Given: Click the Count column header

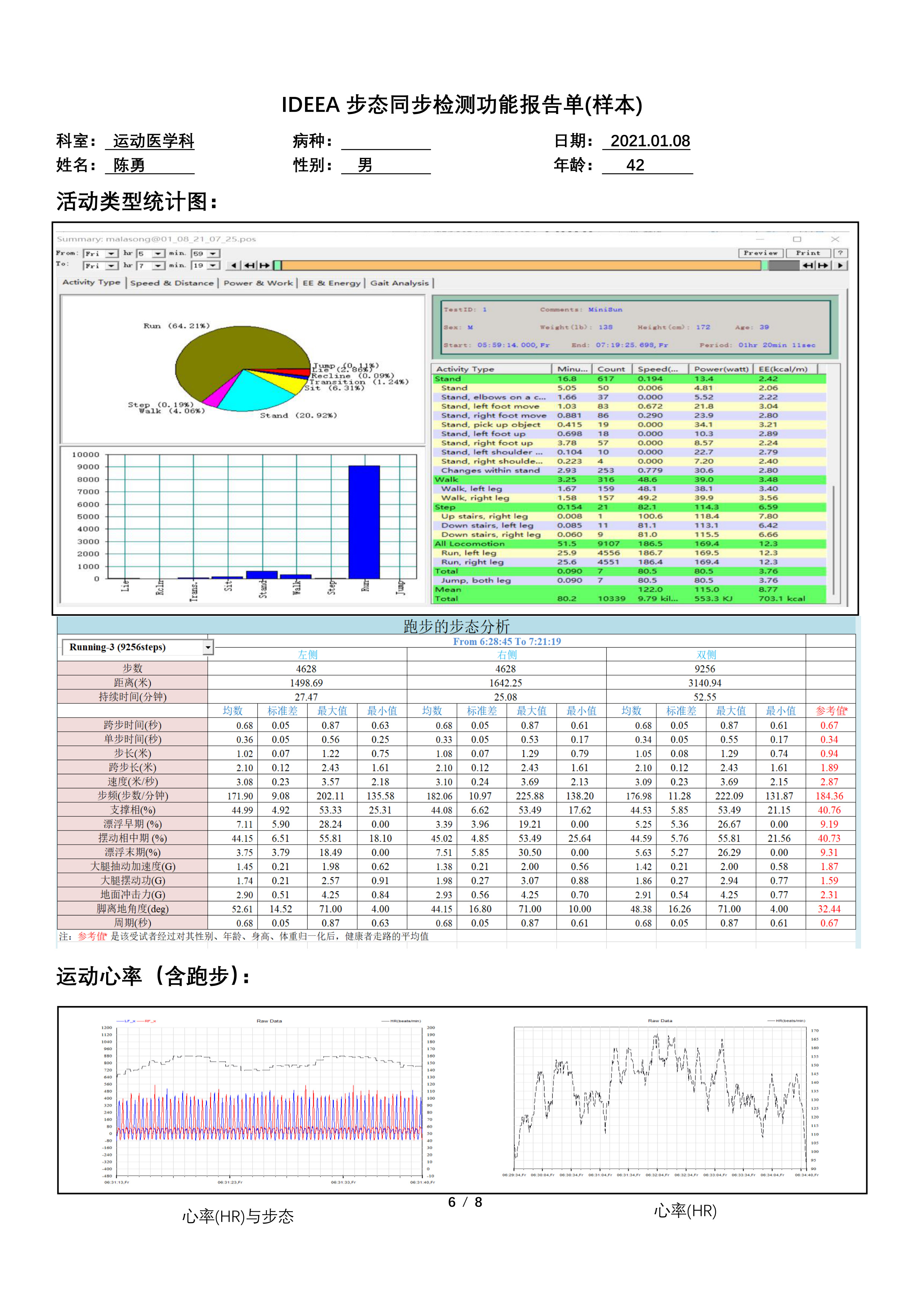Looking at the screenshot, I should point(612,369).
